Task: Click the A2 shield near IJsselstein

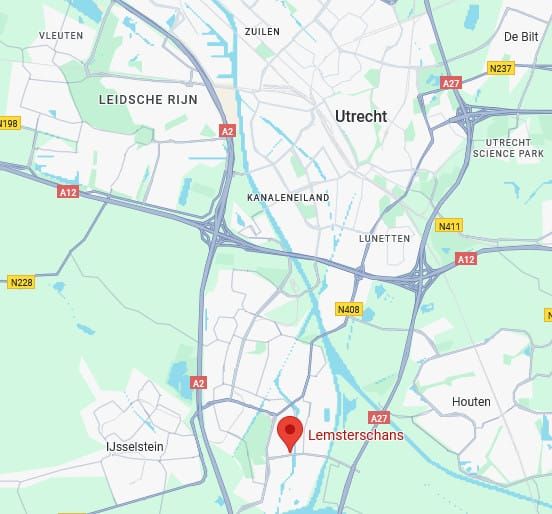Action: tap(199, 383)
